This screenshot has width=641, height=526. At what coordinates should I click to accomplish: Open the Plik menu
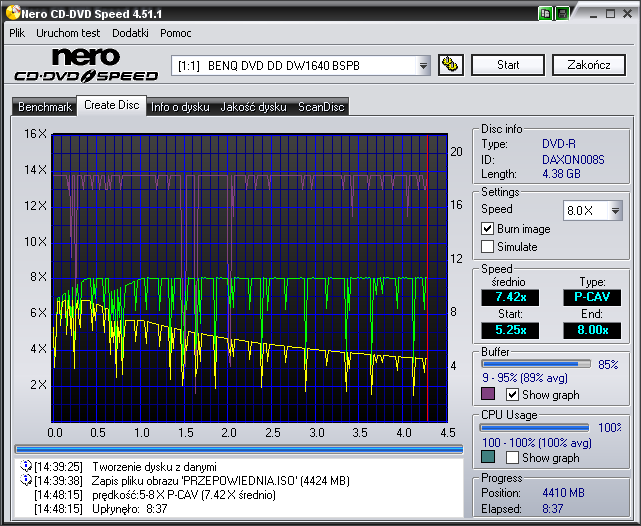(17, 33)
